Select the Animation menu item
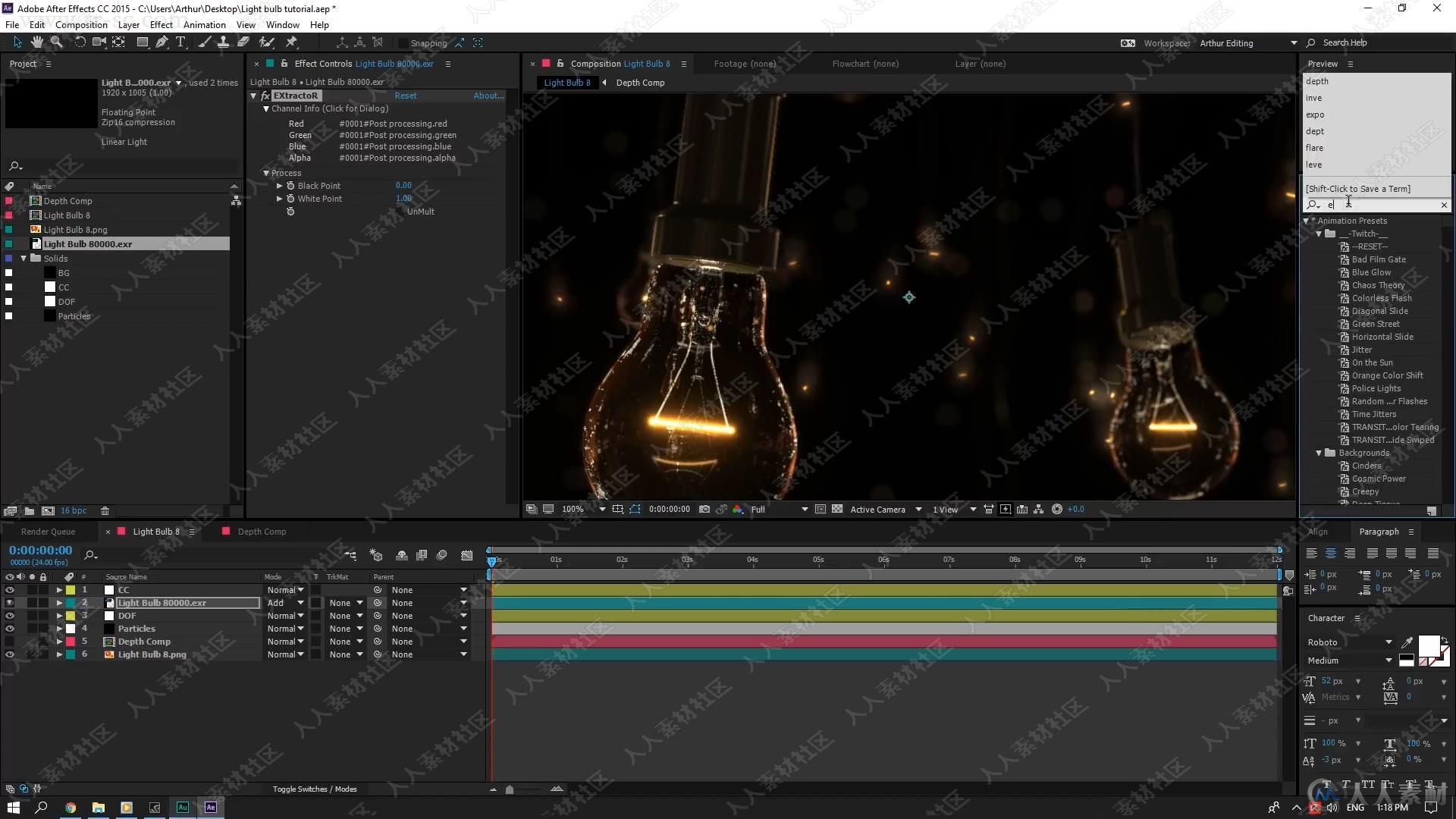1456x819 pixels. point(199,24)
